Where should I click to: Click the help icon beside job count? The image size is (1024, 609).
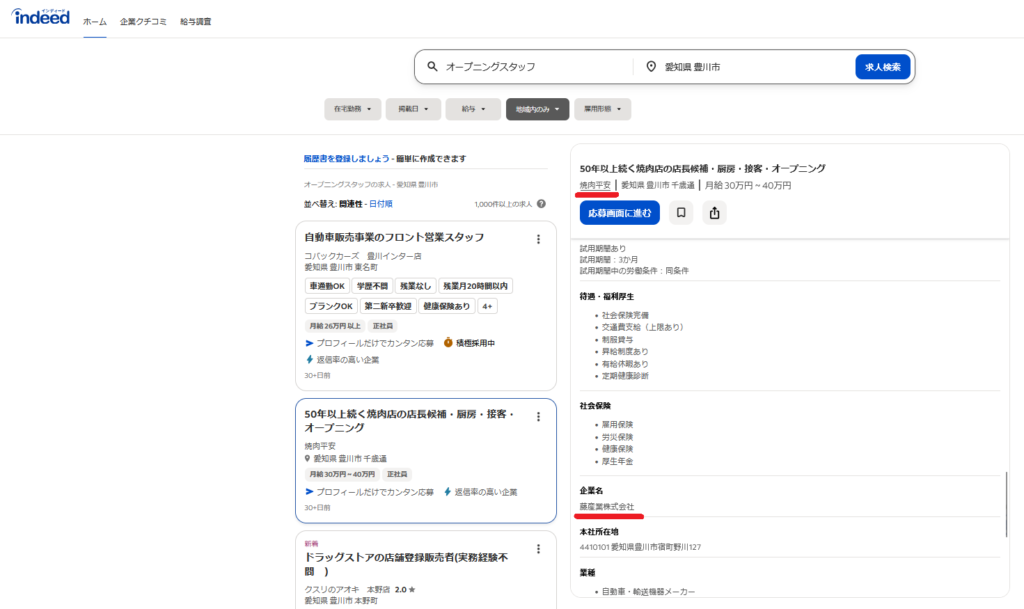coord(541,204)
